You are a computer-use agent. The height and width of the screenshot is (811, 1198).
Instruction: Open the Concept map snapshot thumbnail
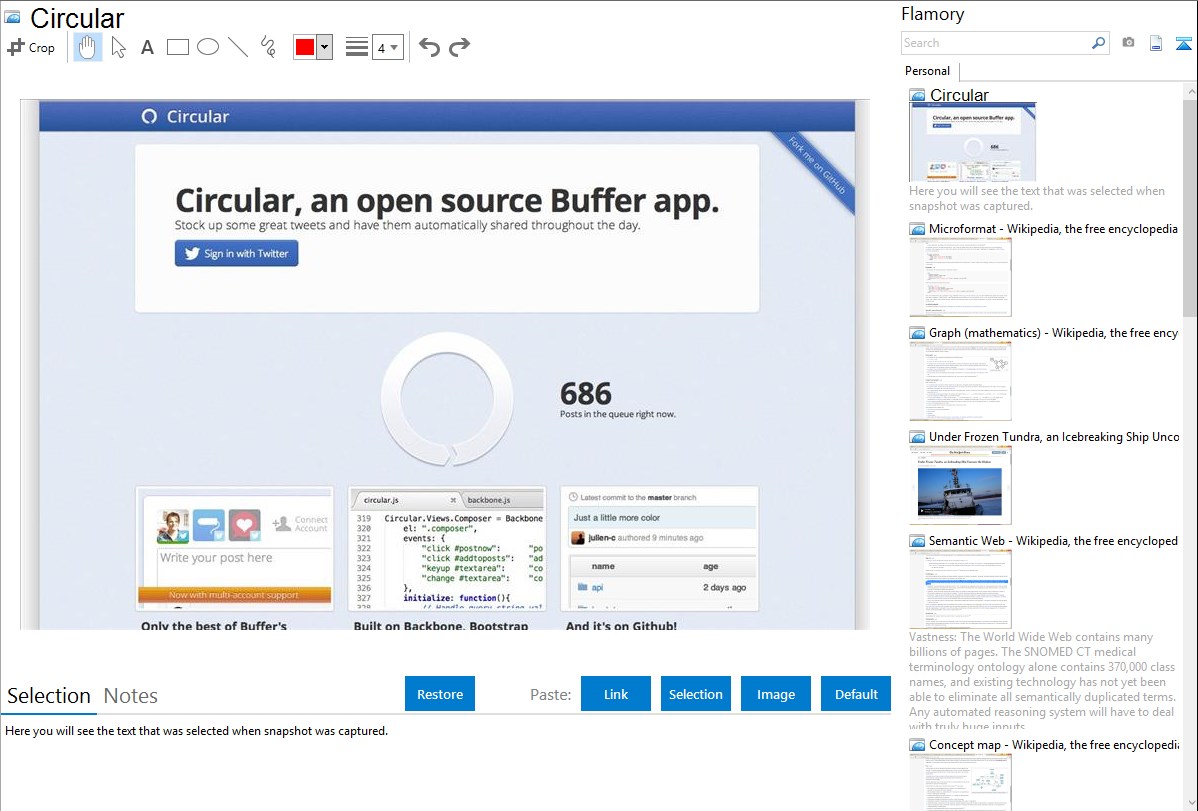click(x=960, y=781)
